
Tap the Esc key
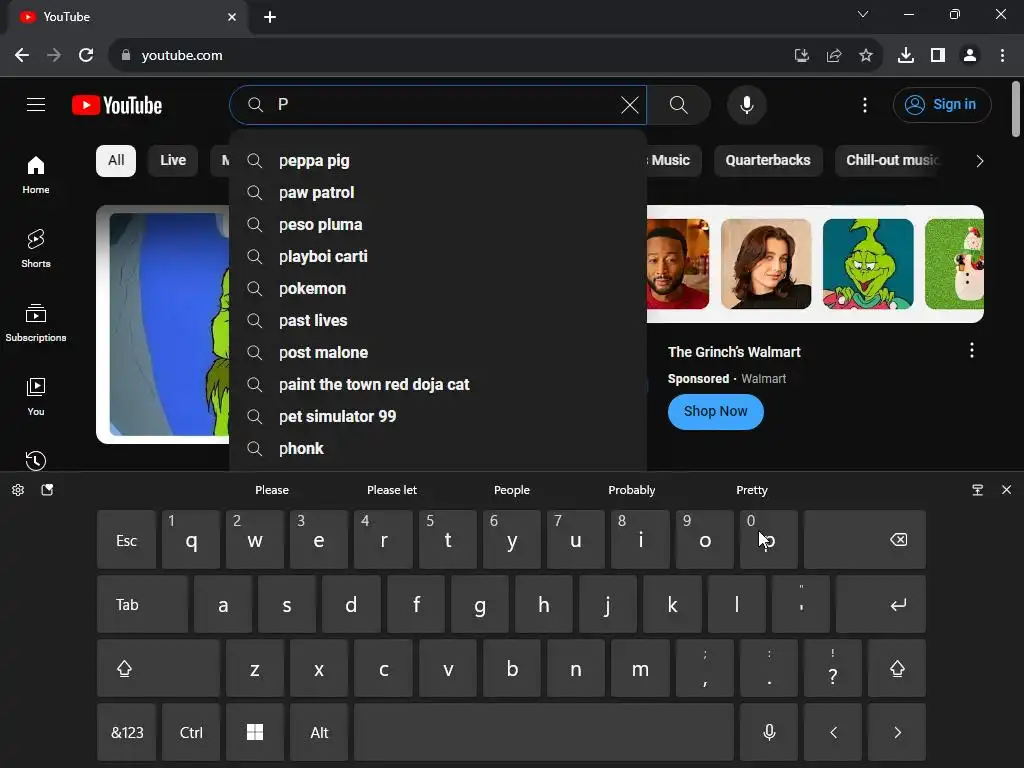(x=127, y=540)
